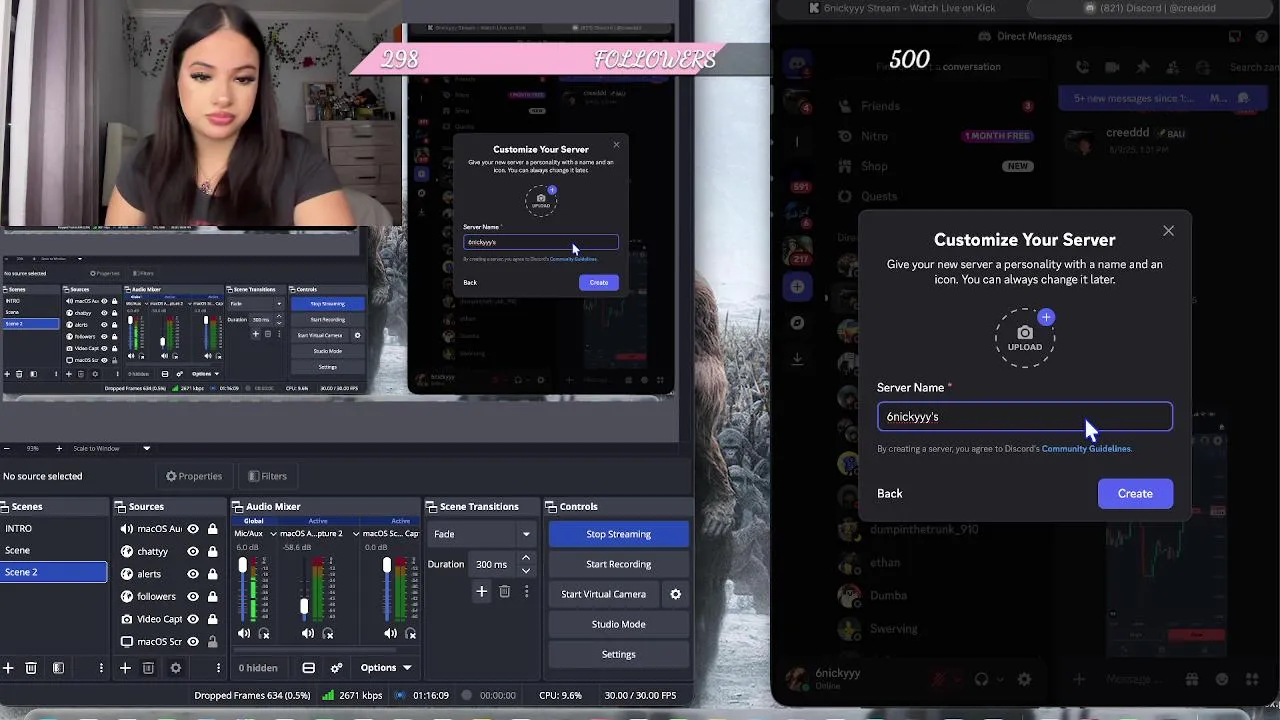Mute macOS Screen Capture speaker icon
The height and width of the screenshot is (720, 1280).
click(x=389, y=633)
